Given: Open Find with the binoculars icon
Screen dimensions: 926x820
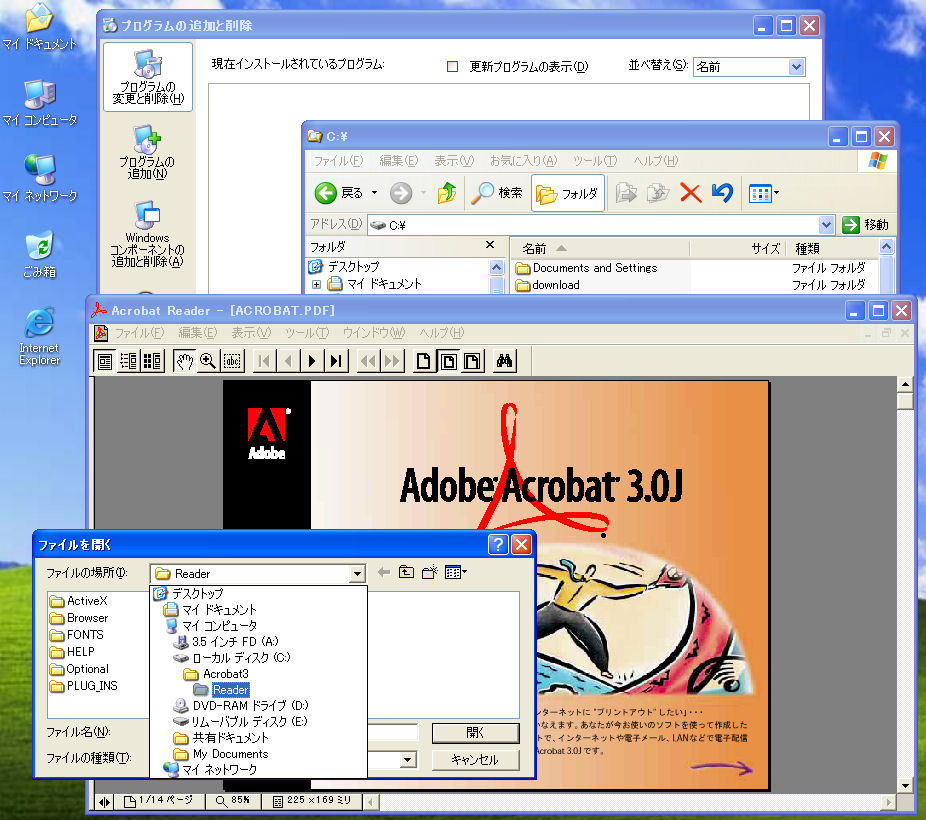Looking at the screenshot, I should click(504, 361).
